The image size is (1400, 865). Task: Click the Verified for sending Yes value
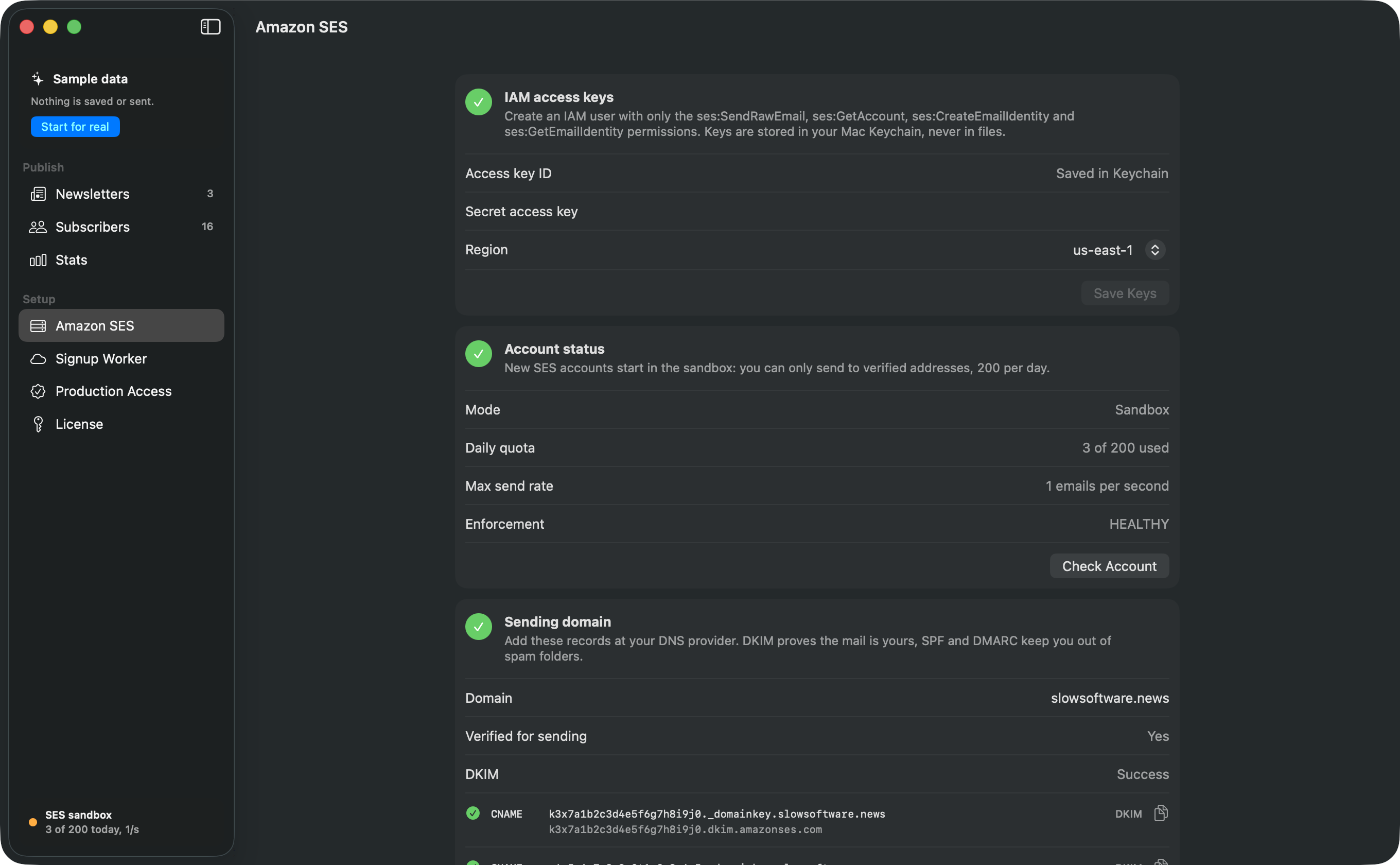(x=1158, y=736)
